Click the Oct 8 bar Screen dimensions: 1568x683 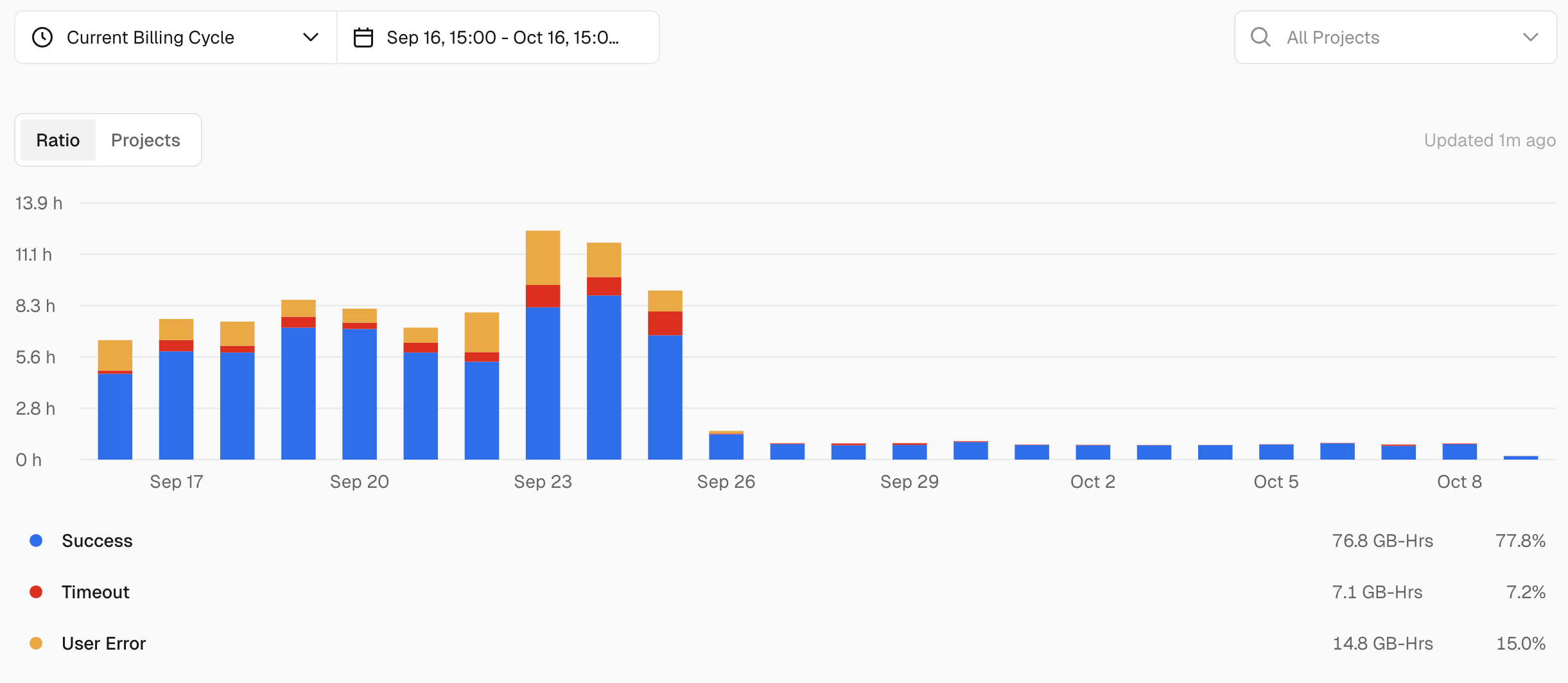(1459, 451)
